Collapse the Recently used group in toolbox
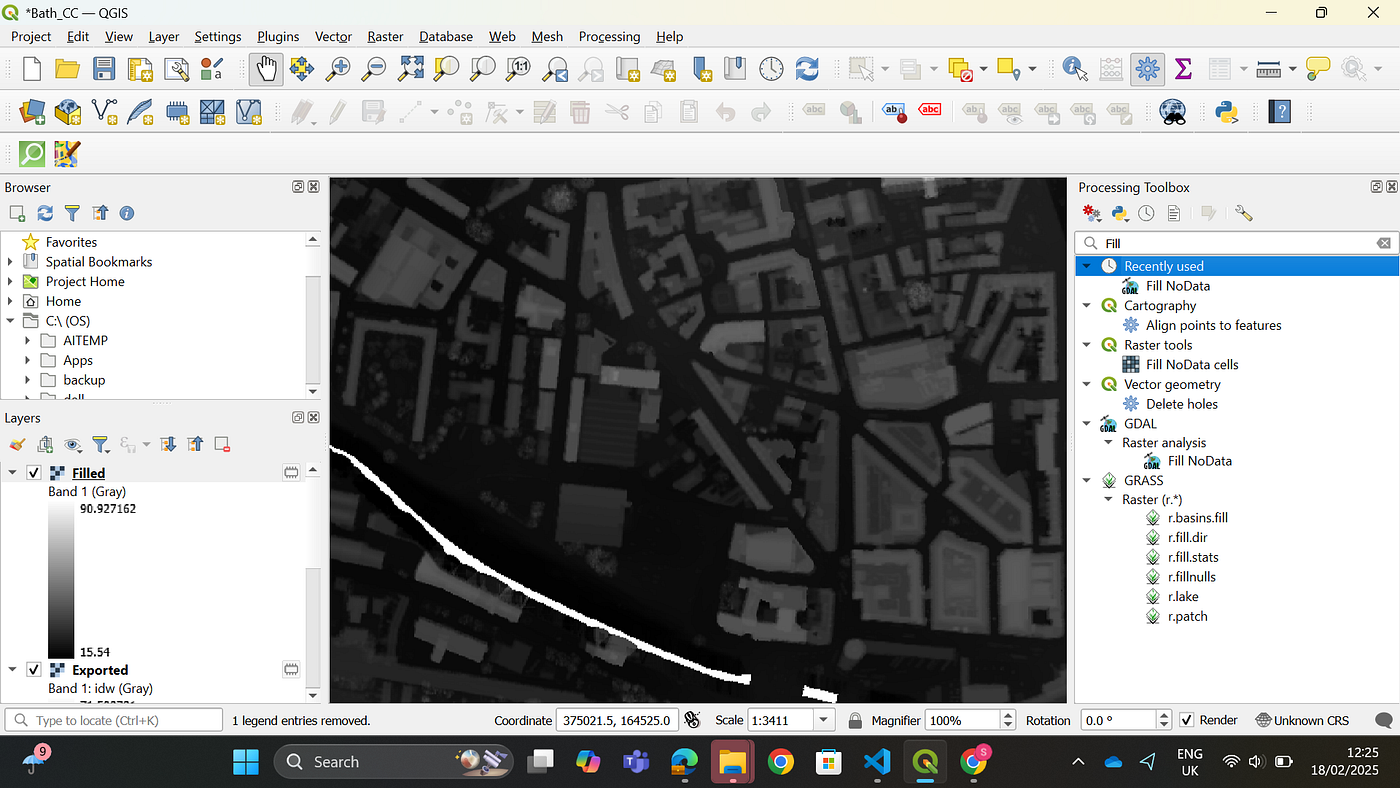The height and width of the screenshot is (788, 1400). point(1087,266)
